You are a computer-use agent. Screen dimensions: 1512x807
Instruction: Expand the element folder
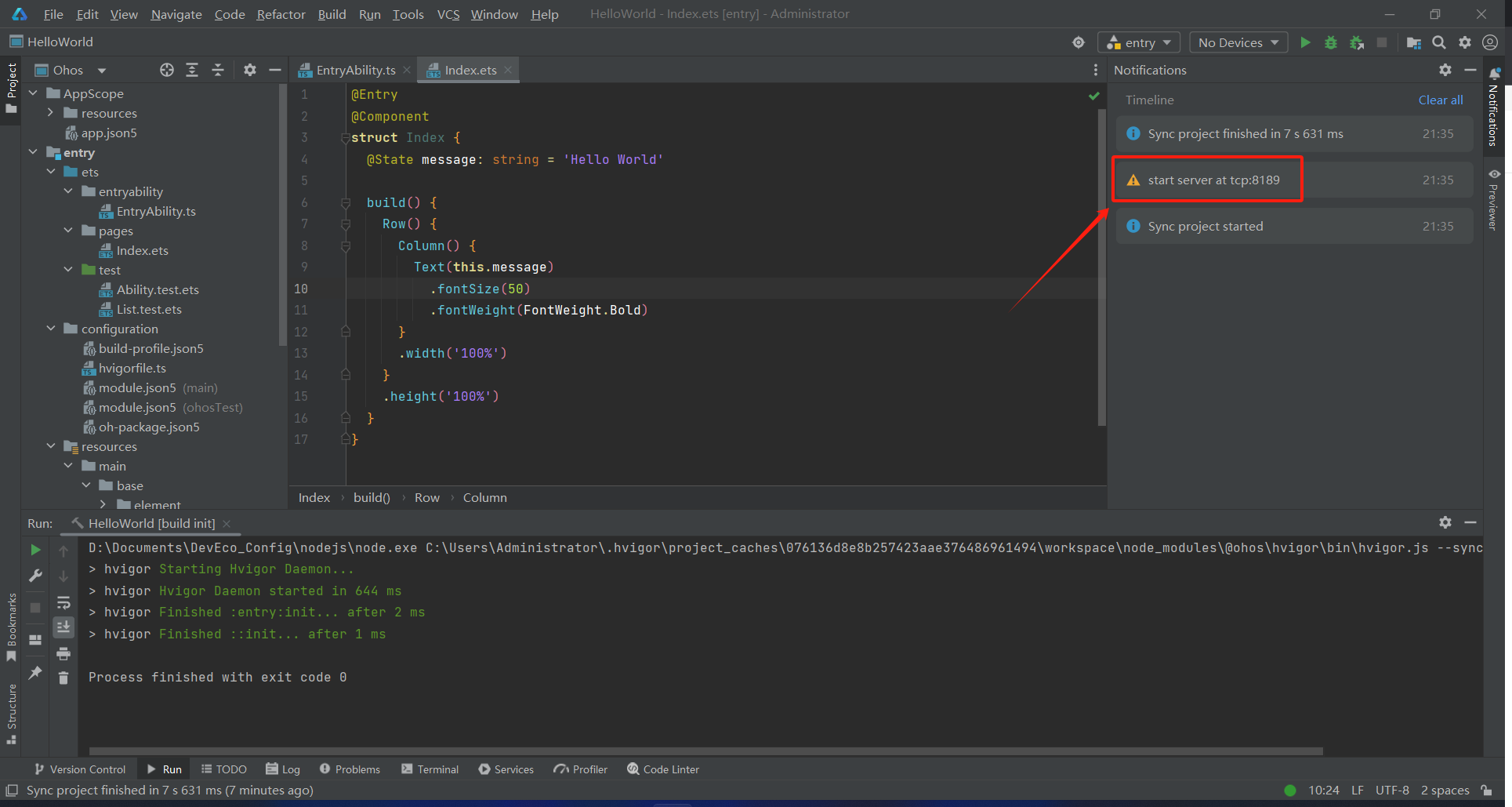103,504
